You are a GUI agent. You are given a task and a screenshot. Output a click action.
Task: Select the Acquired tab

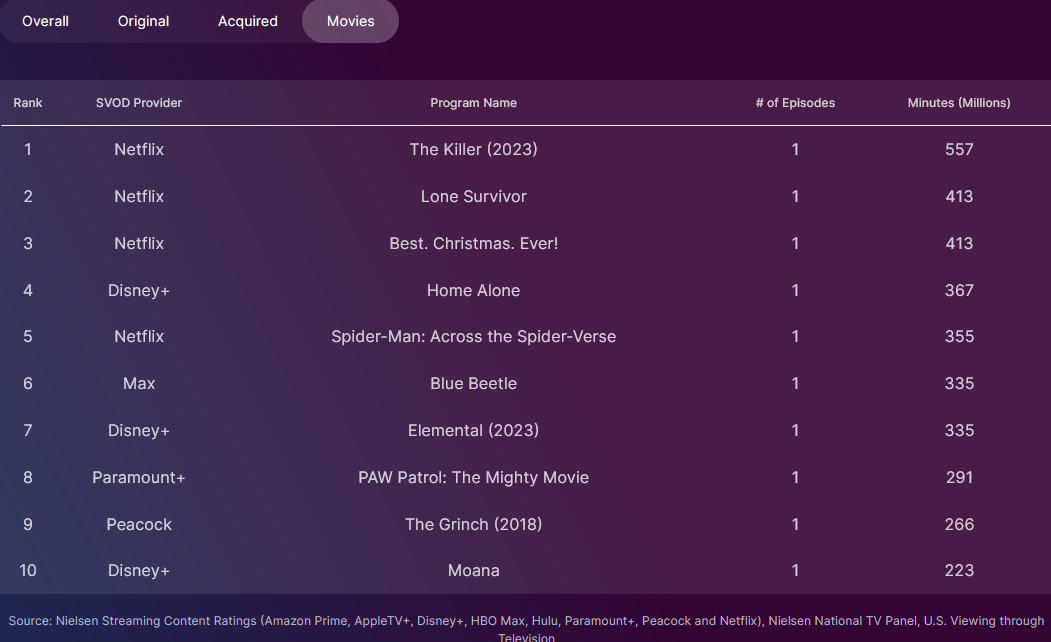coord(248,21)
